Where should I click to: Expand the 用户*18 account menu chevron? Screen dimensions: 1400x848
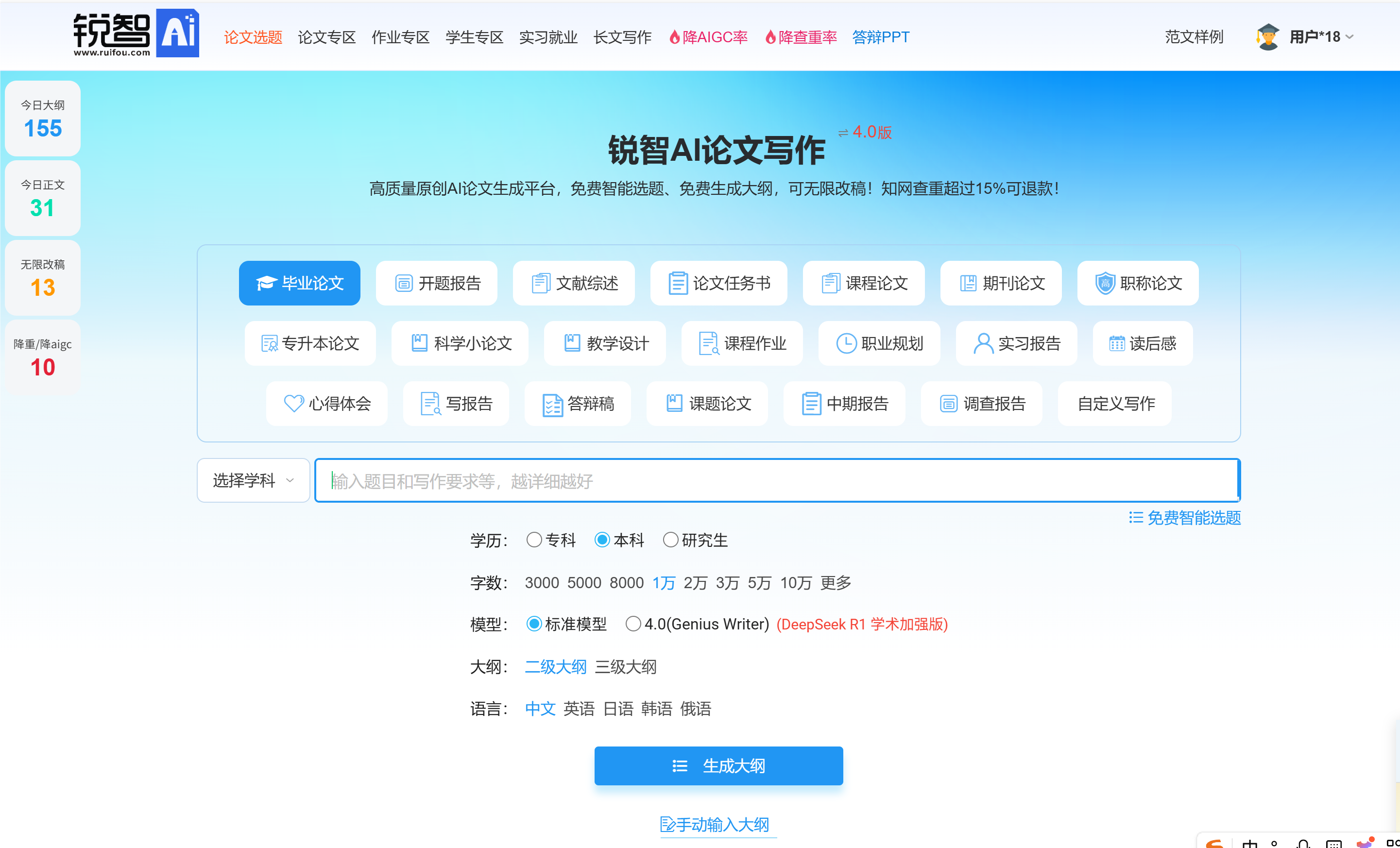pos(1349,37)
